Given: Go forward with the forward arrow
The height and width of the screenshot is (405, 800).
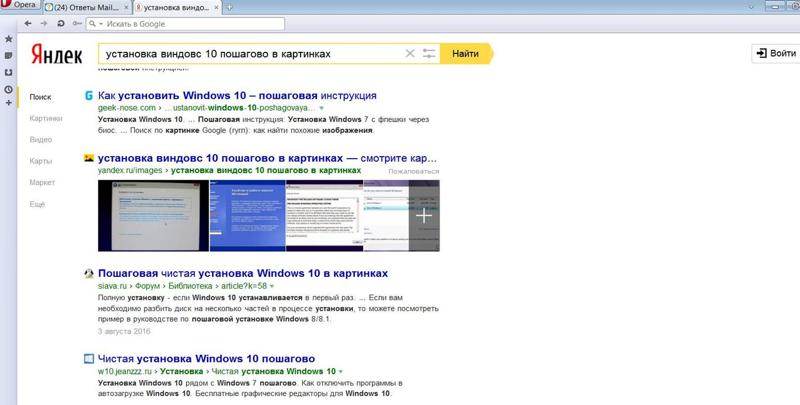Looking at the screenshot, I should [x=44, y=23].
